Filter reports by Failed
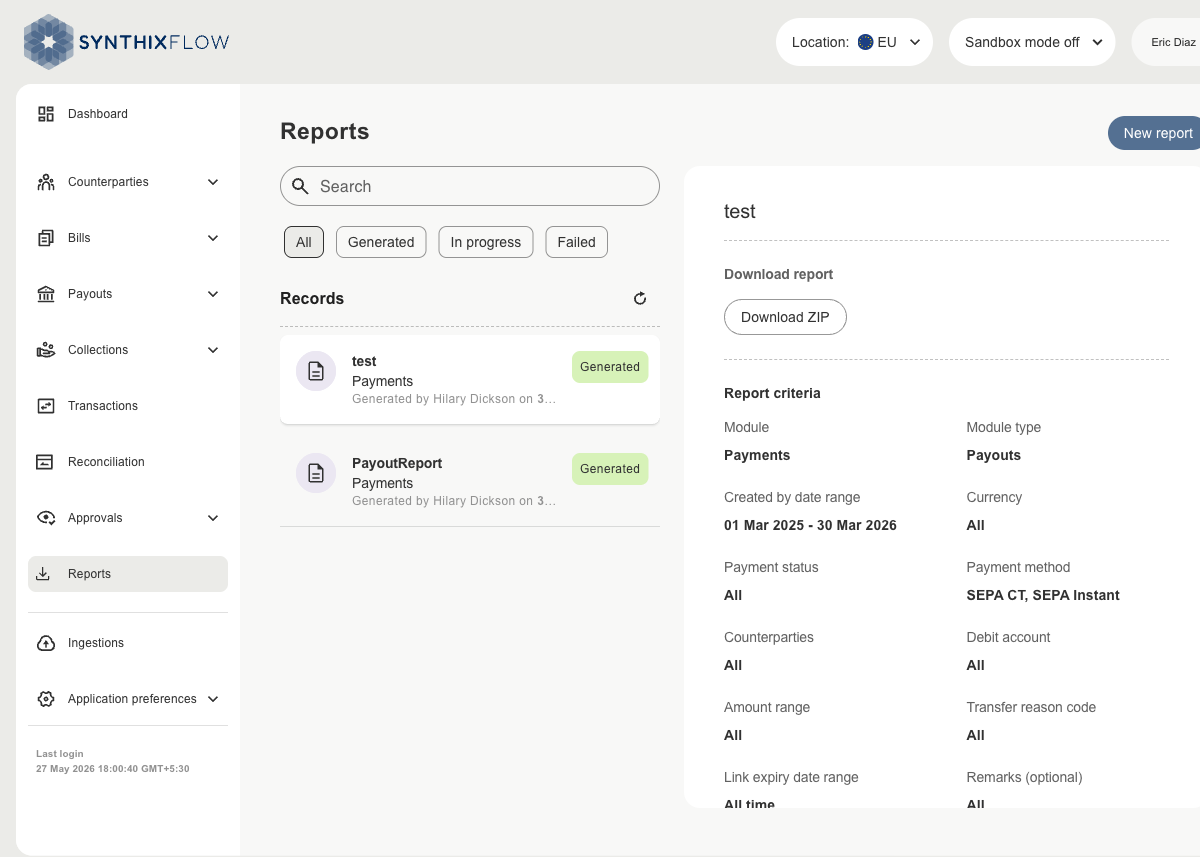 pos(577,242)
